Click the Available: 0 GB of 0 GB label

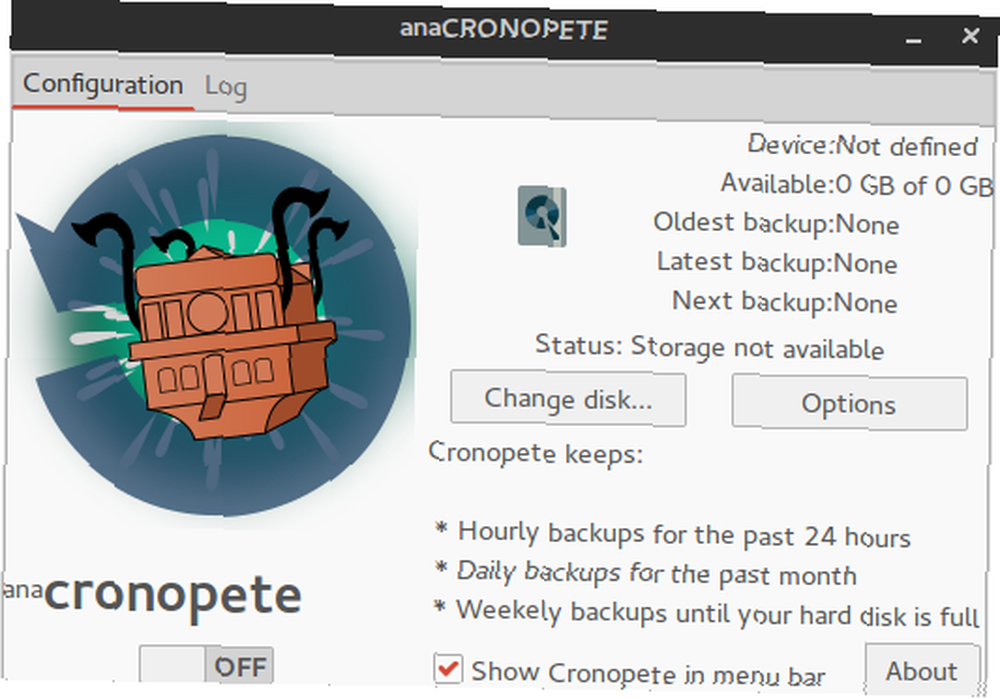click(x=857, y=185)
